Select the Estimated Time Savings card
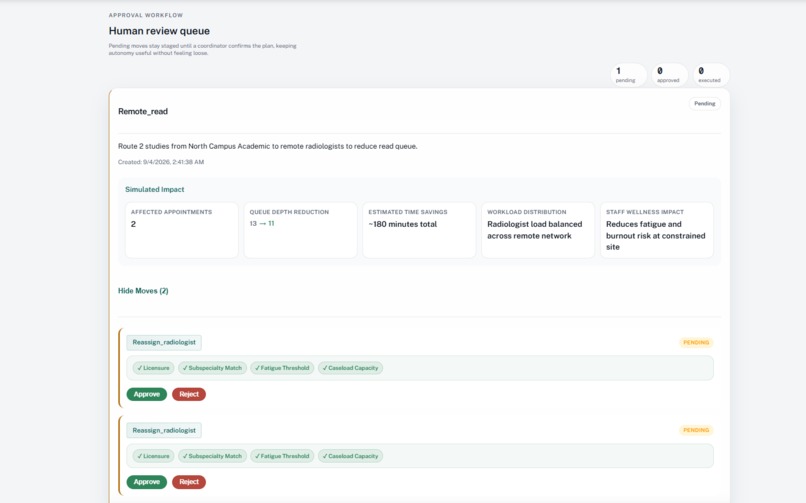This screenshot has width=806, height=503. click(x=419, y=230)
